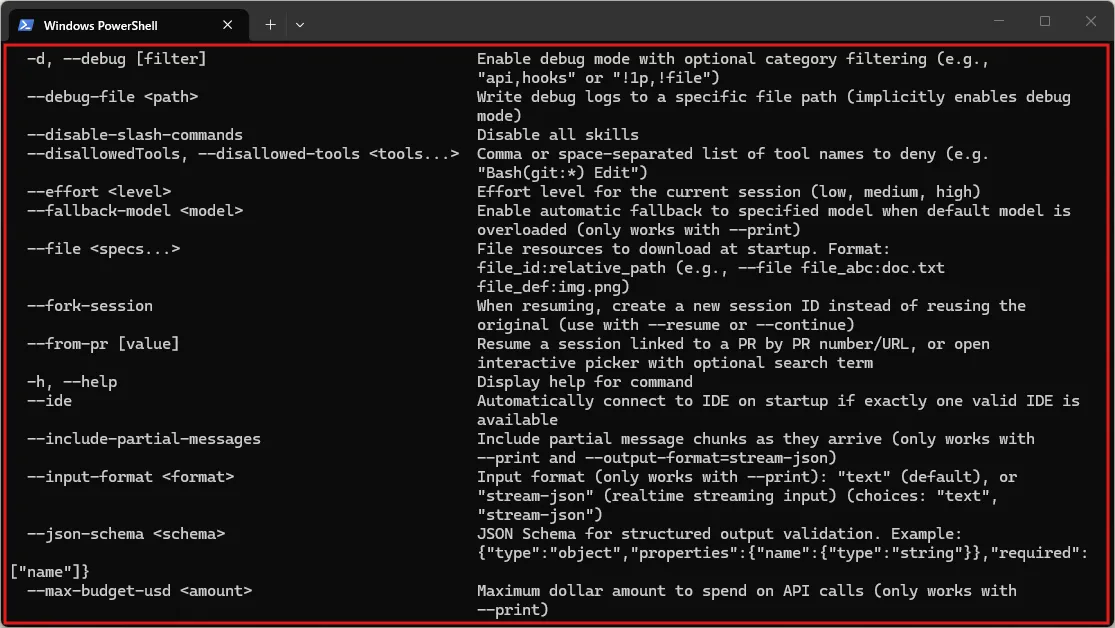Click "Write debug logs to a specific file path" line
Screen dimensions: 1115x628
[x=774, y=97]
